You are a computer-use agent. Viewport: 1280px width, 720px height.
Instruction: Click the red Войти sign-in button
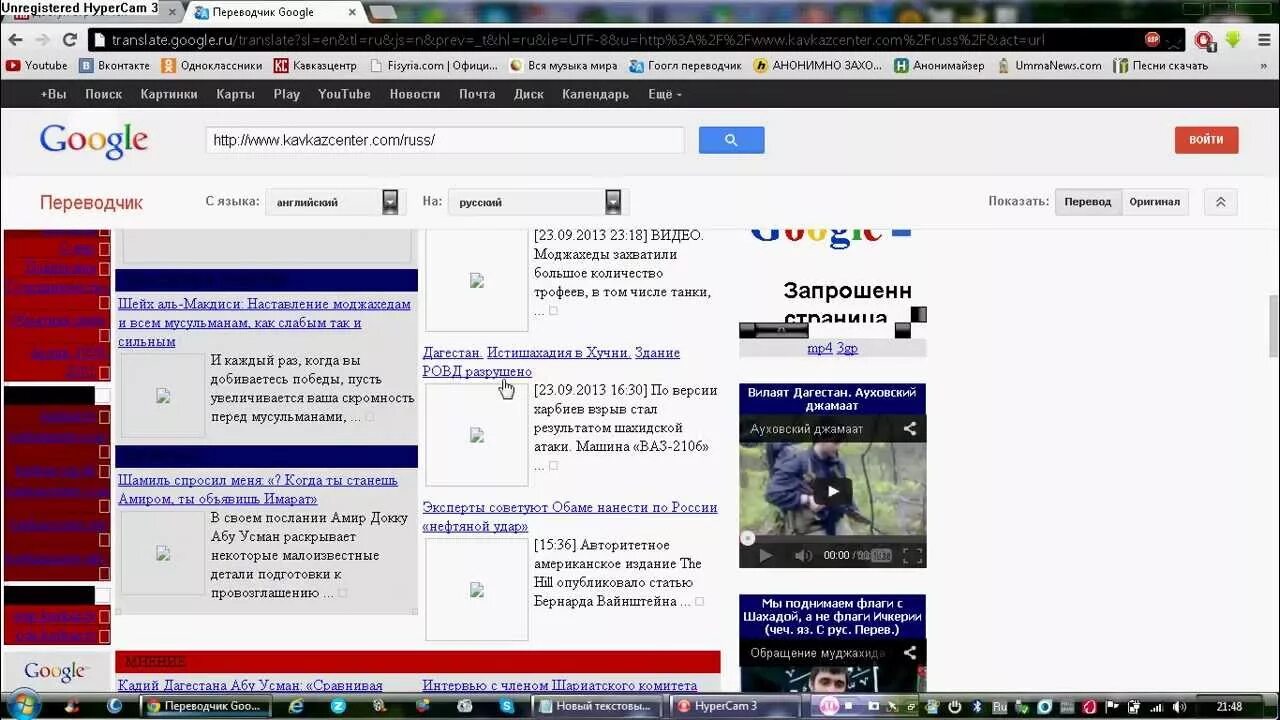click(1206, 140)
